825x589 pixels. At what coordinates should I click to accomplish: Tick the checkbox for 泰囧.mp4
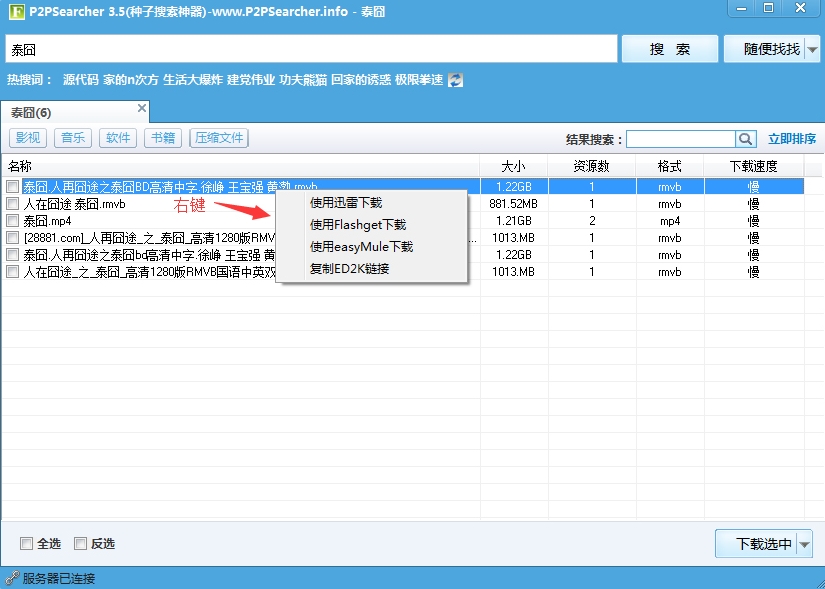pyautogui.click(x=12, y=221)
